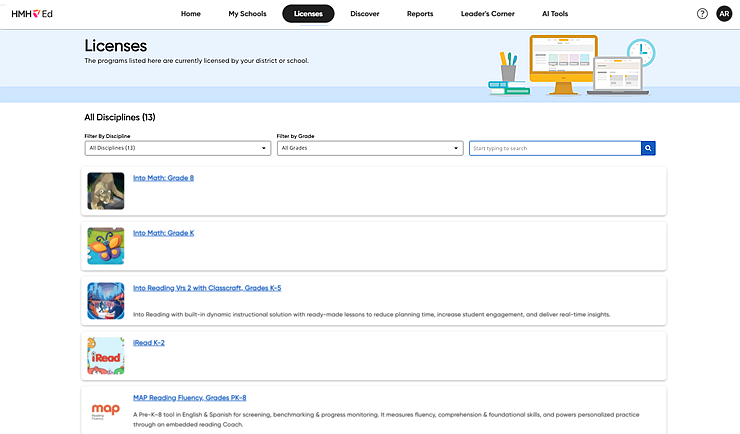
Task: Open the iRead K-2 link
Action: point(149,343)
